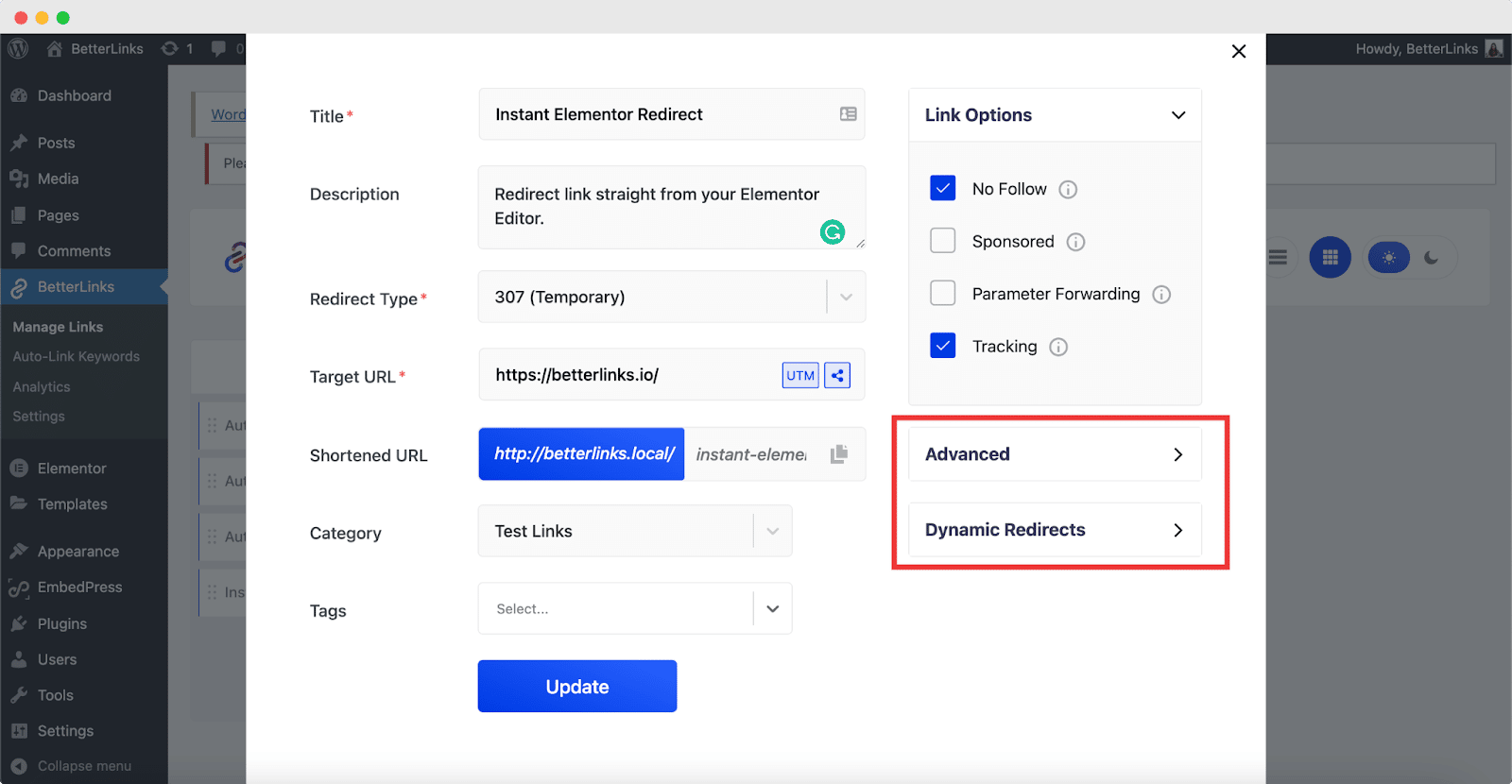Click the share icon beside UTM

click(837, 375)
